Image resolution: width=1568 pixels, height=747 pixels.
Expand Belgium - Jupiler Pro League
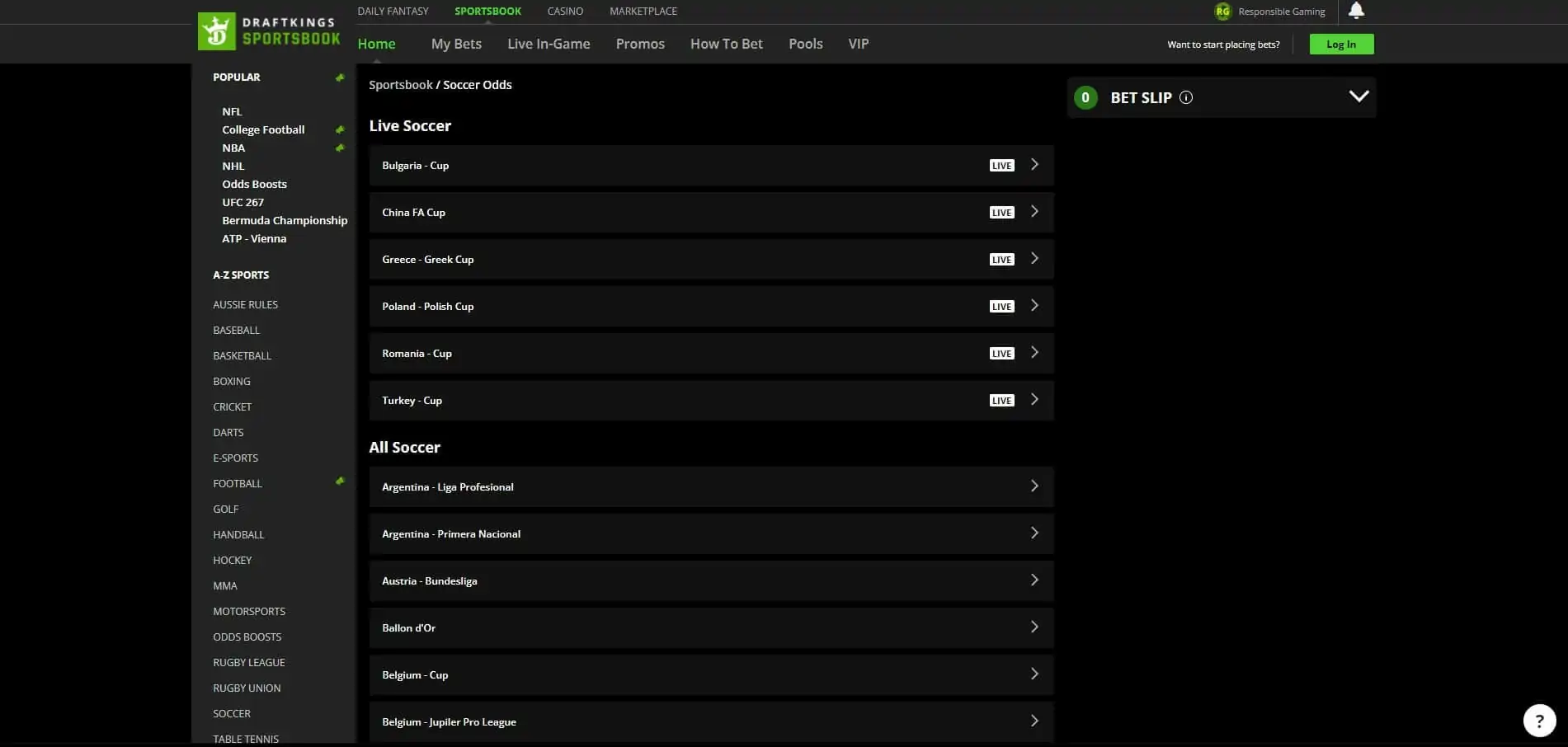[x=1034, y=720]
